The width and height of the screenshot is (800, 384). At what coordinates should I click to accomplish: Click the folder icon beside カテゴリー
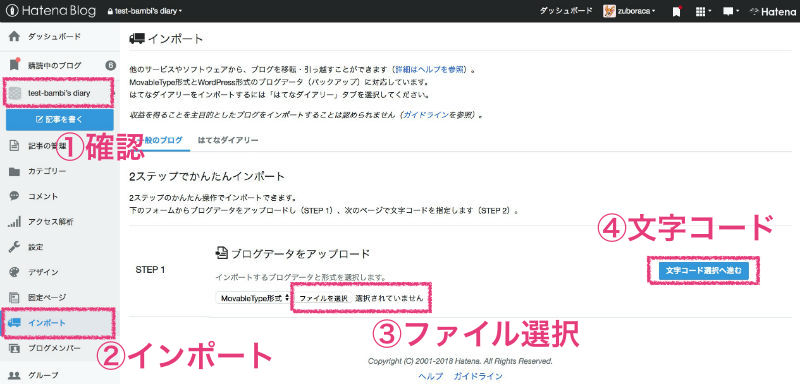click(14, 171)
